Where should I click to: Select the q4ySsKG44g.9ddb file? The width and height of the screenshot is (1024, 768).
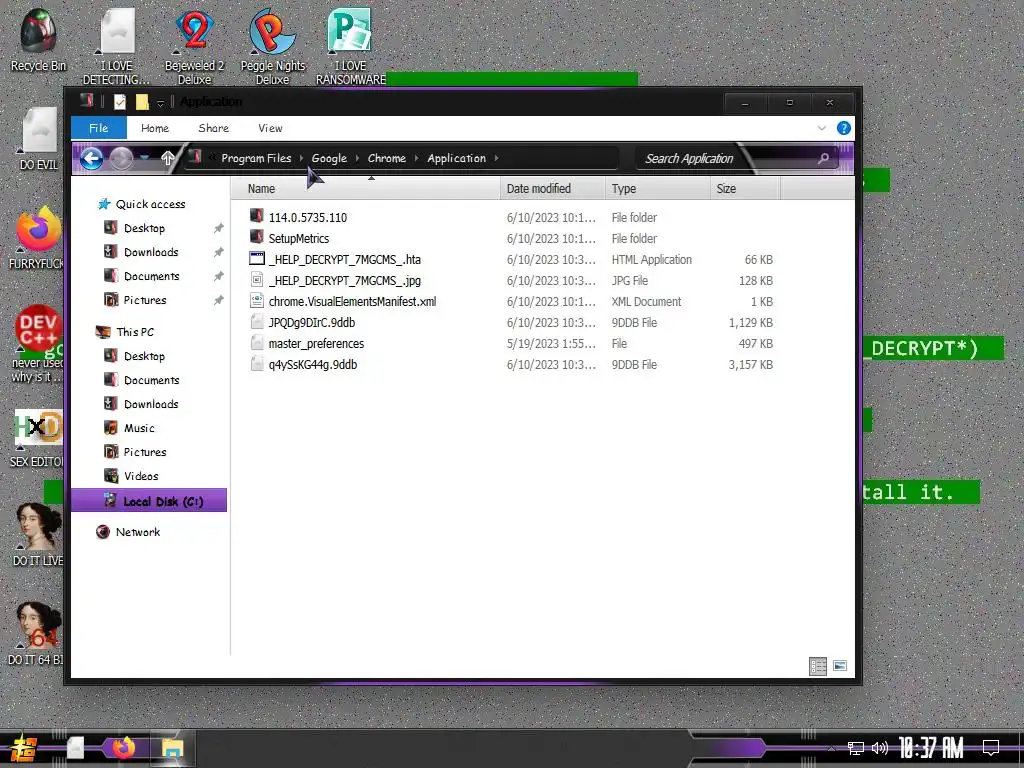click(313, 364)
